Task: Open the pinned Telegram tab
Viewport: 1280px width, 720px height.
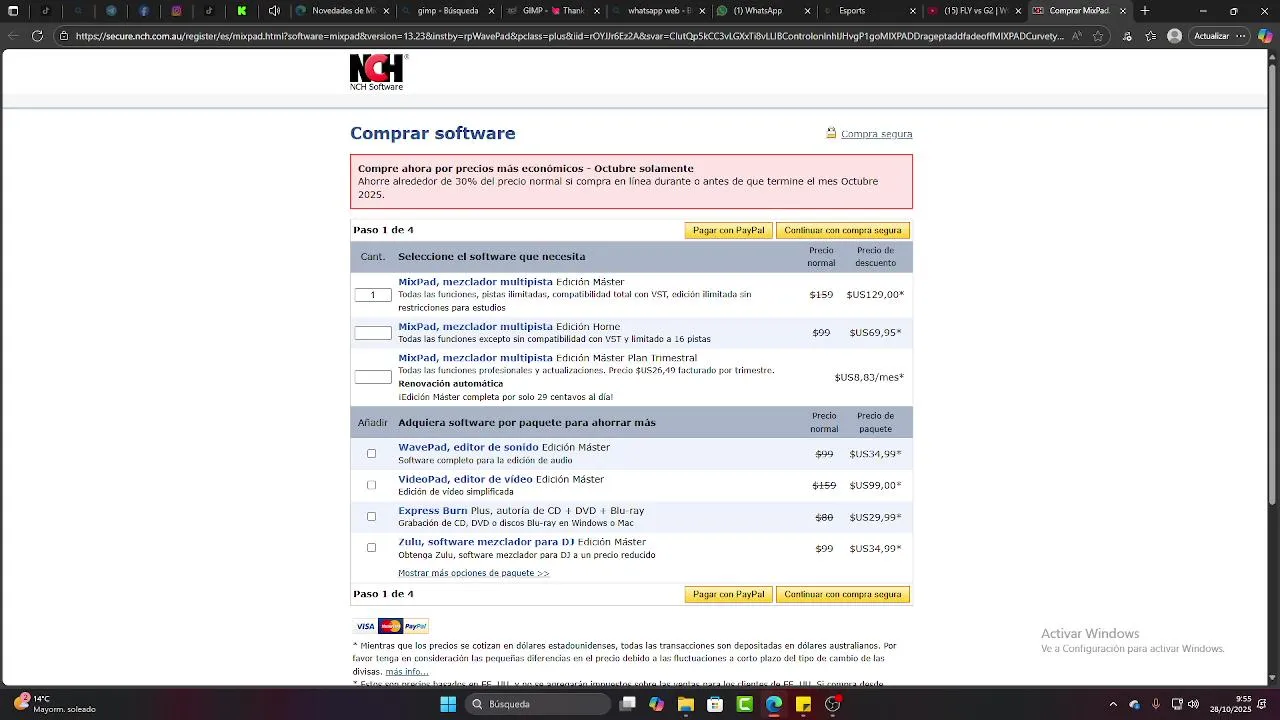Action: tap(111, 11)
